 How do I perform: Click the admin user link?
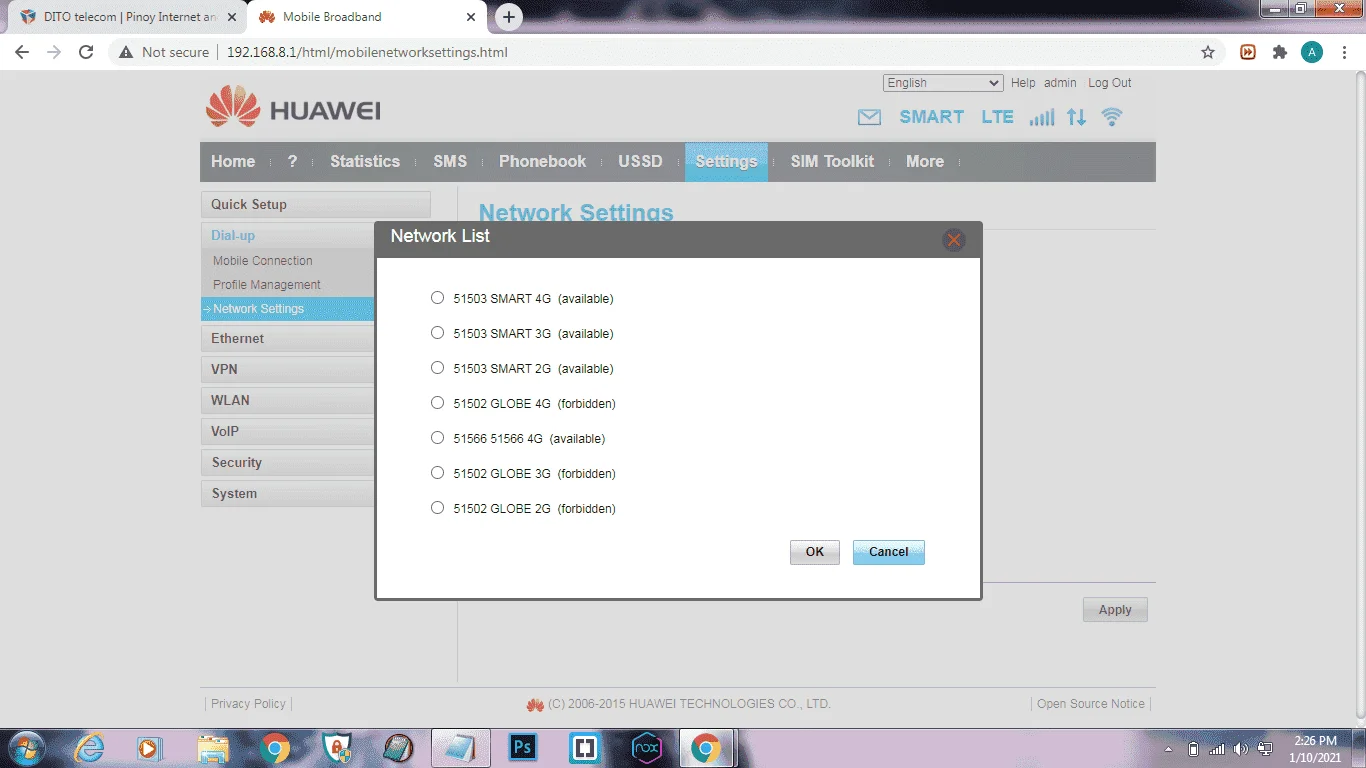1060,83
